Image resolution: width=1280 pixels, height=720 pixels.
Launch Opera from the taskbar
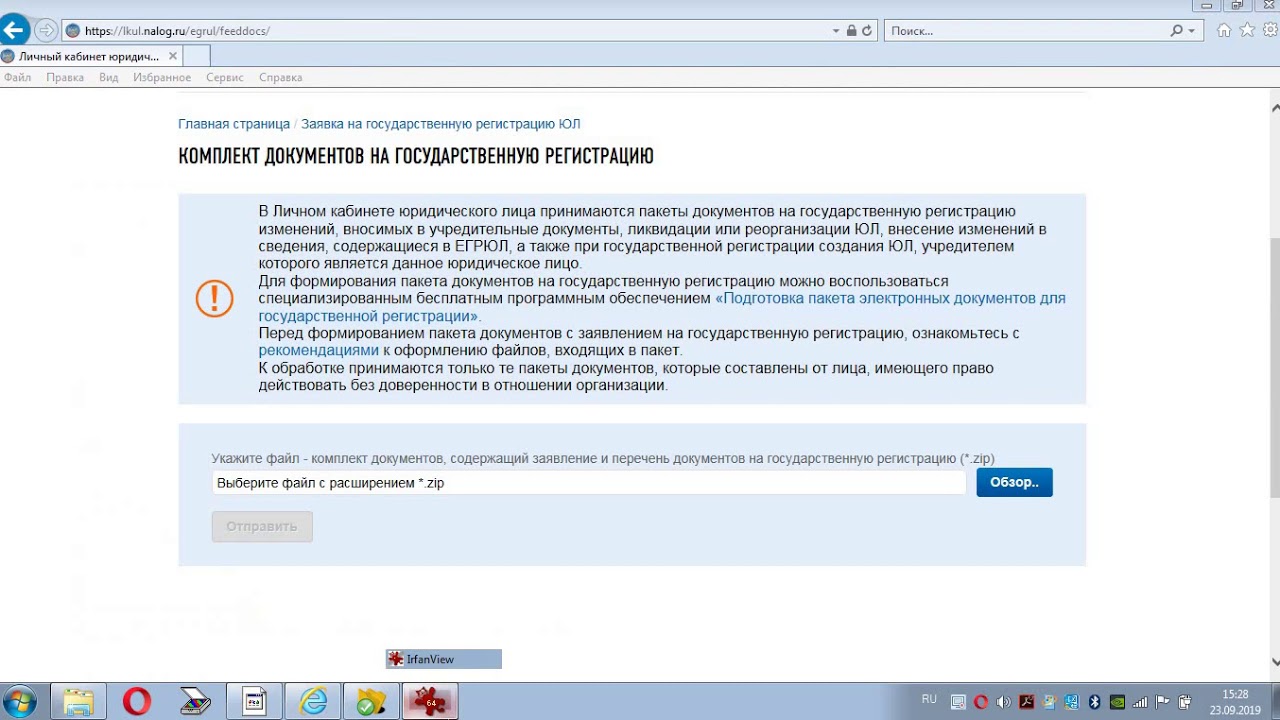[x=137, y=701]
